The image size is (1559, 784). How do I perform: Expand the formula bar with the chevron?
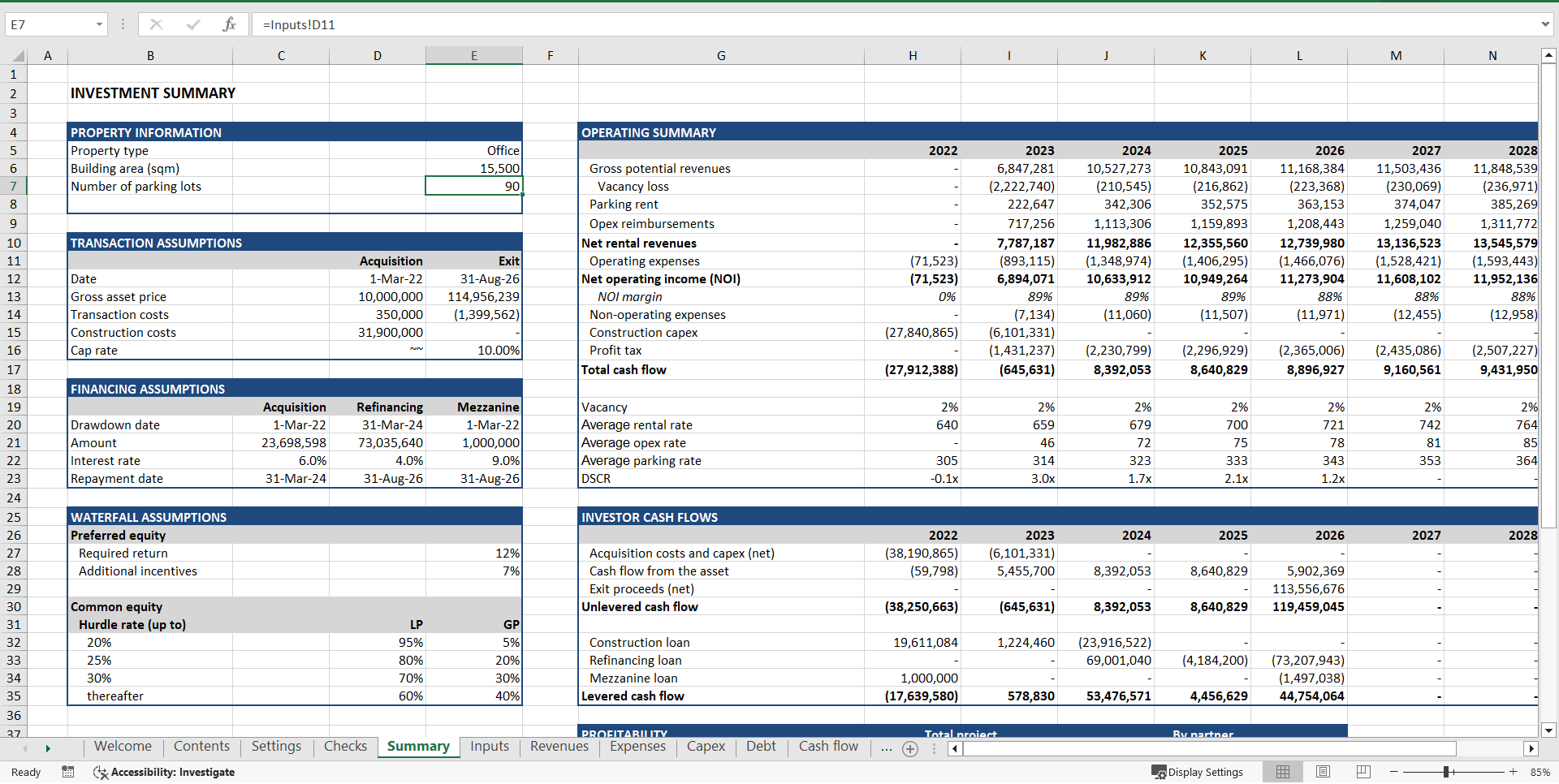coord(1544,24)
